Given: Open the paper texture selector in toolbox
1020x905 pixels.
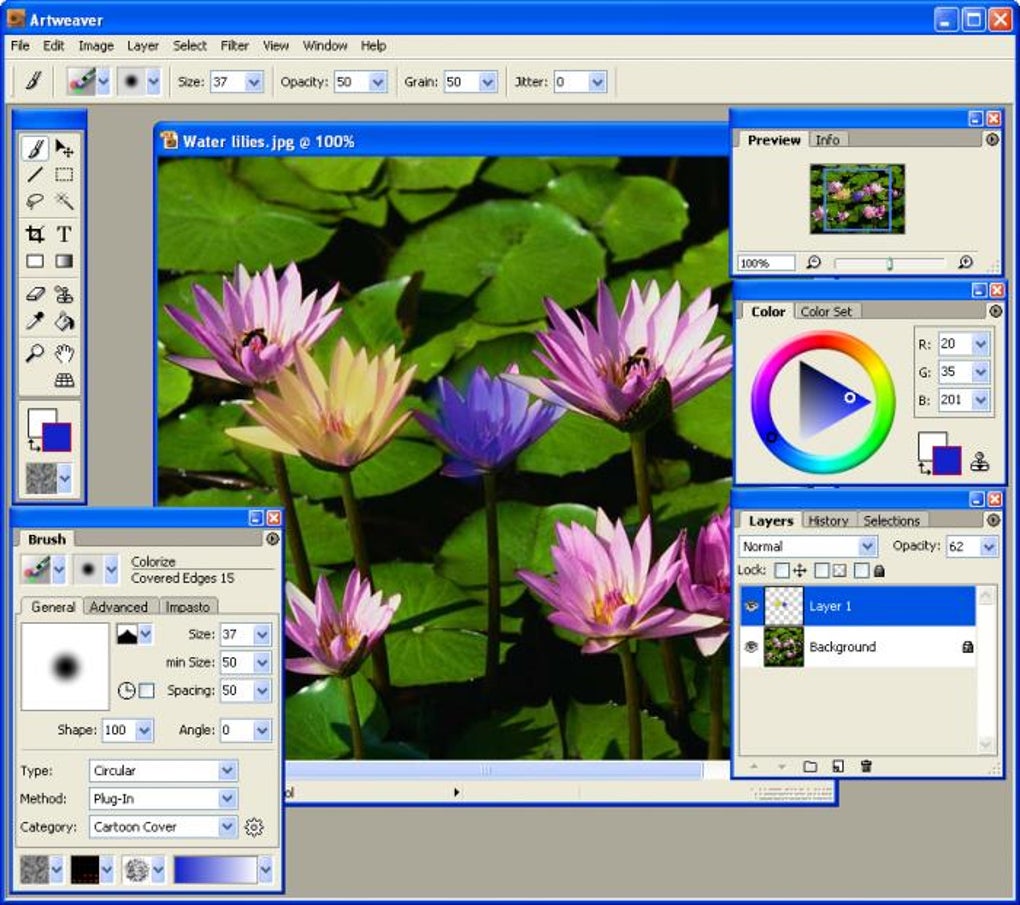Looking at the screenshot, I should 48,478.
